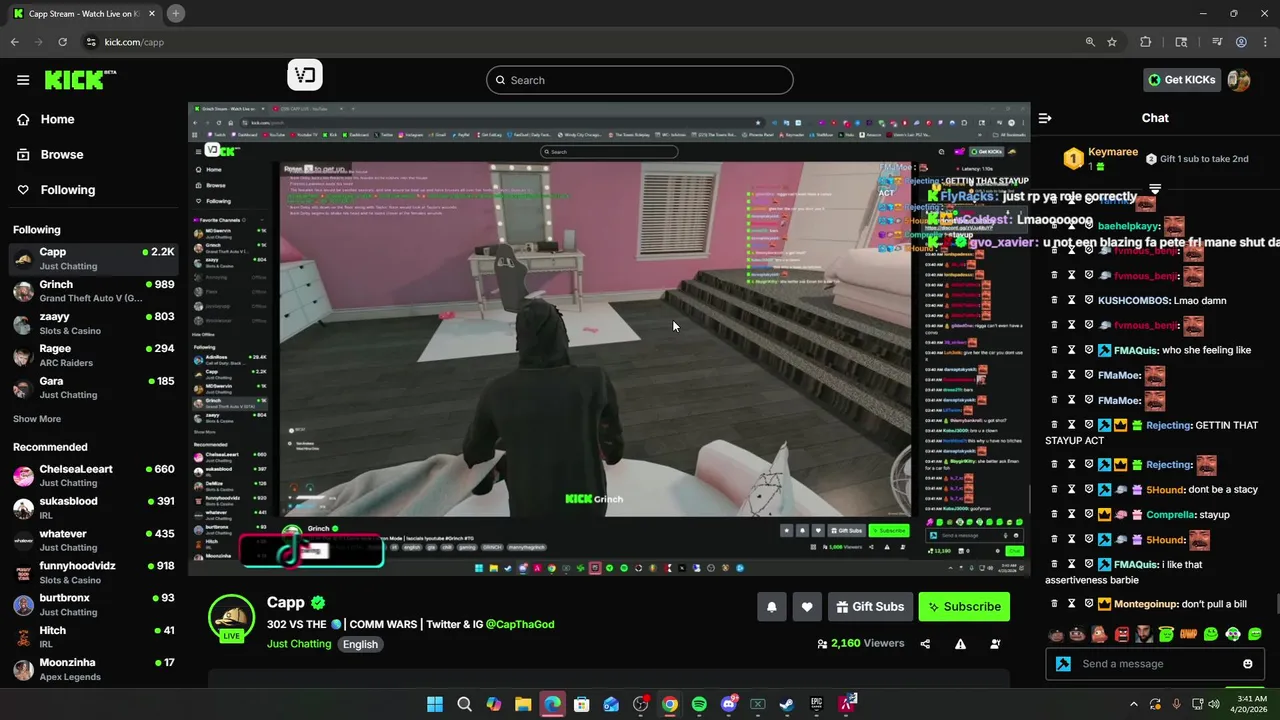
Task: Open the Chrome three-dot menu
Action: pos(1265,42)
